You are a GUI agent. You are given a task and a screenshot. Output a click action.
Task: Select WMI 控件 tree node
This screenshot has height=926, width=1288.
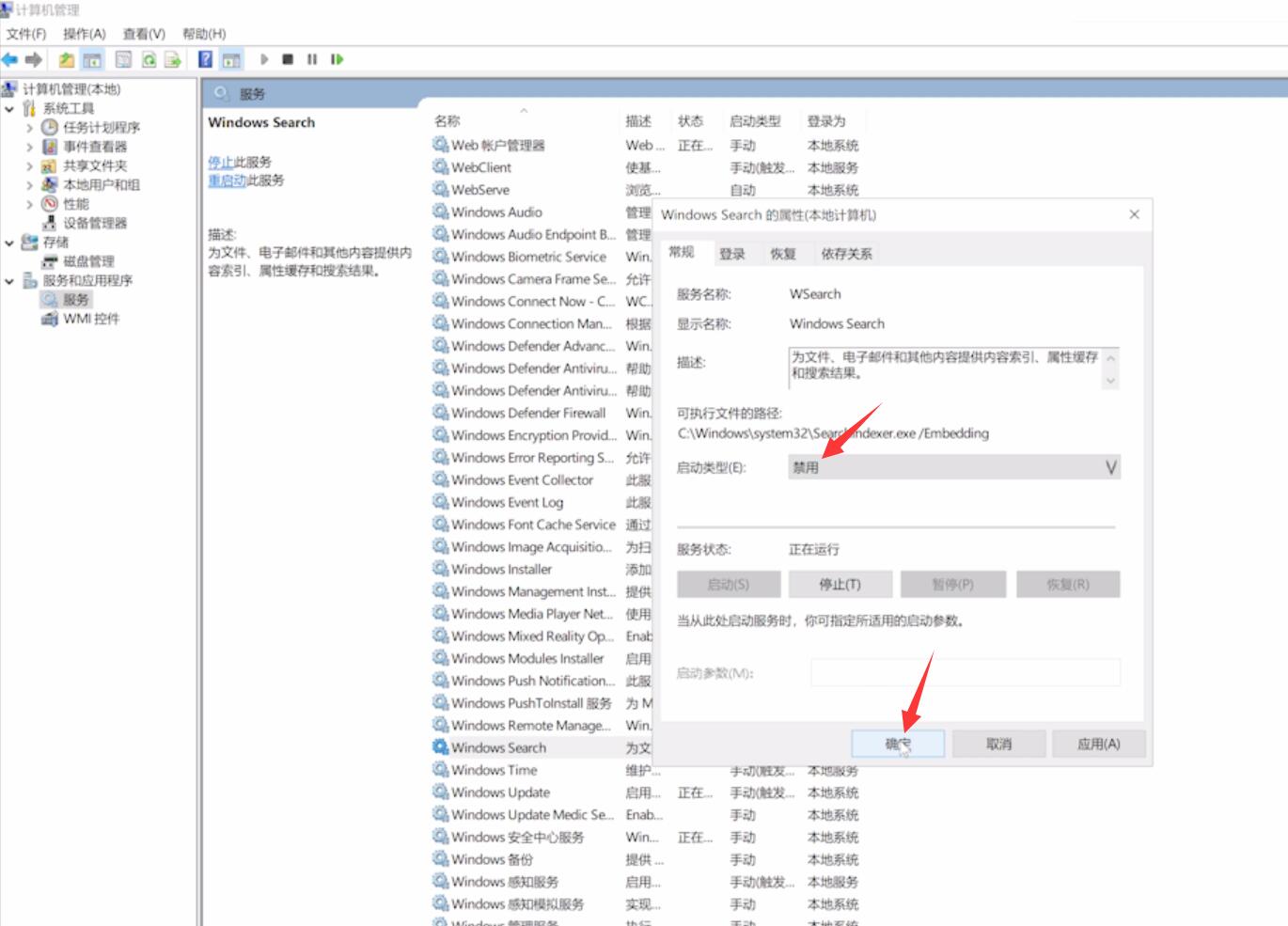tap(91, 319)
